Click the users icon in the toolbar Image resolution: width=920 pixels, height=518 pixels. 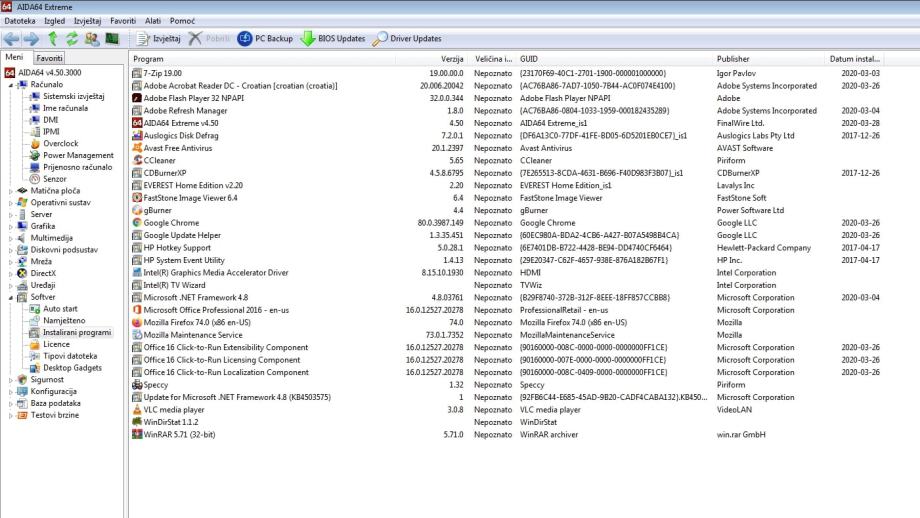tap(92, 39)
